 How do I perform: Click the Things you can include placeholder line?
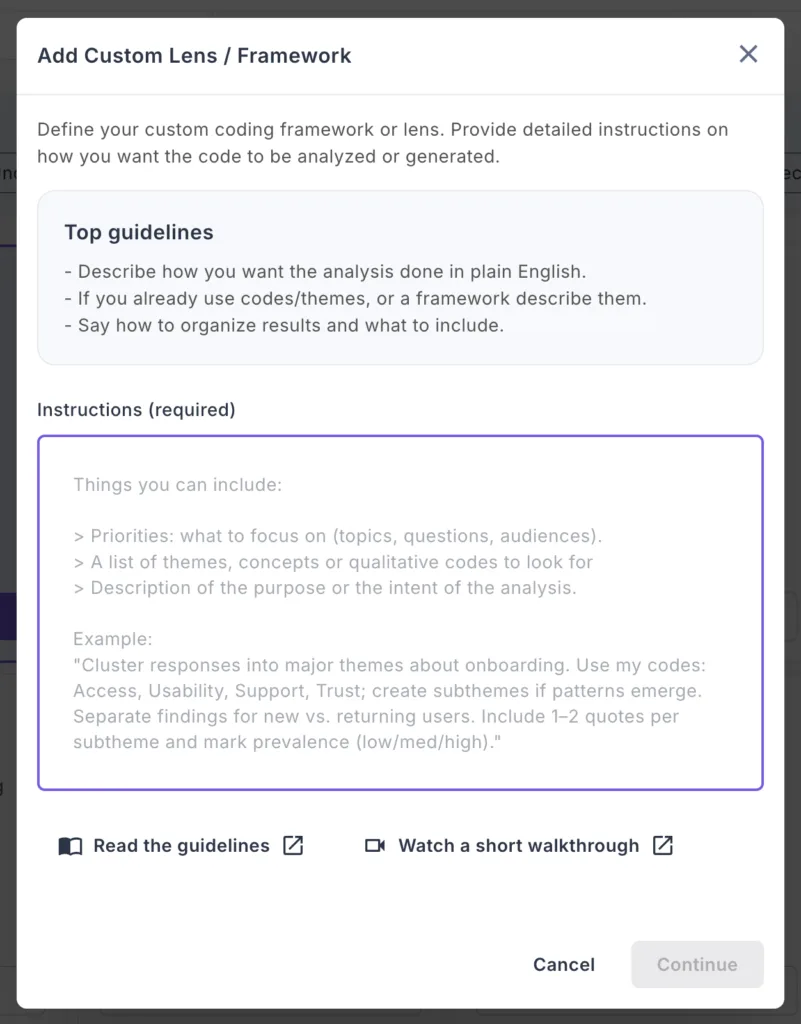pyautogui.click(x=178, y=485)
